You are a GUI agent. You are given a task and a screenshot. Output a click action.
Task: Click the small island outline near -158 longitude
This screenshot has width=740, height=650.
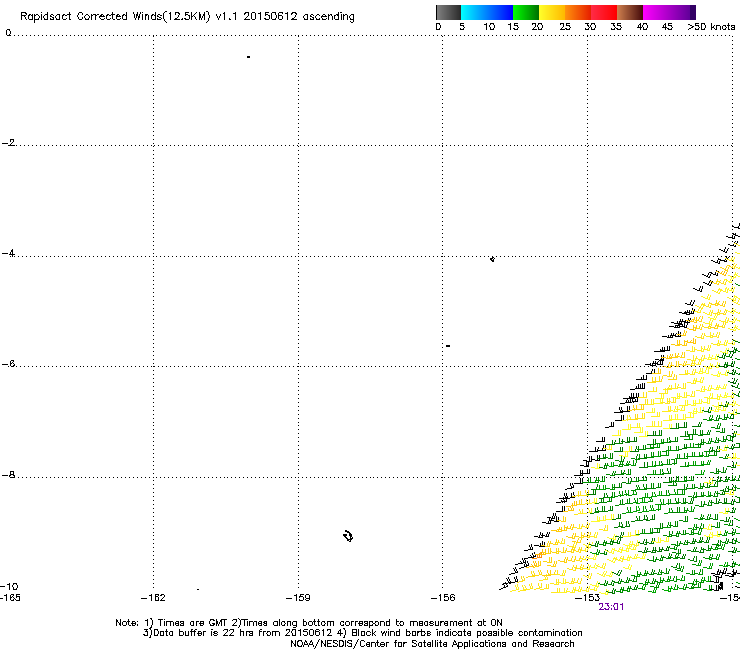[348, 536]
